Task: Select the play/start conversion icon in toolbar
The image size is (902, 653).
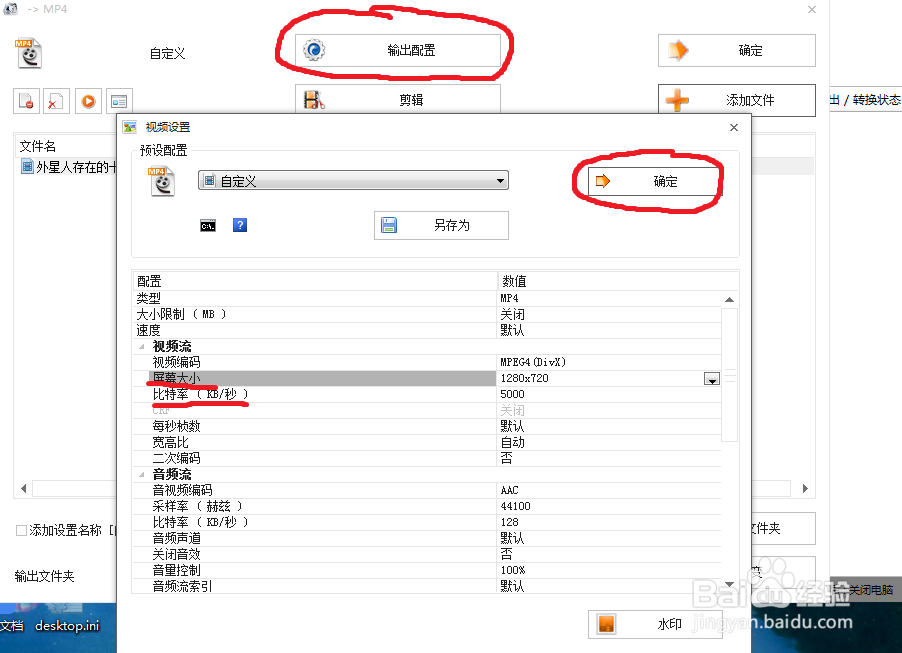Action: click(x=88, y=101)
